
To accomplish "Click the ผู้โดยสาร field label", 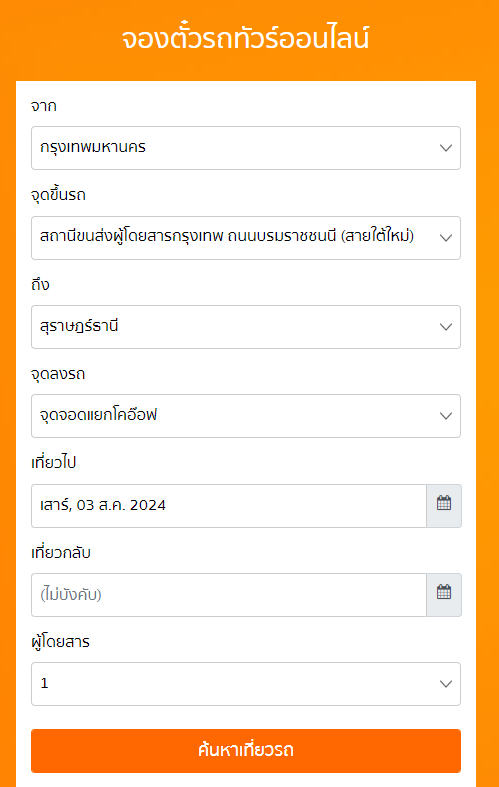I will [x=60, y=641].
